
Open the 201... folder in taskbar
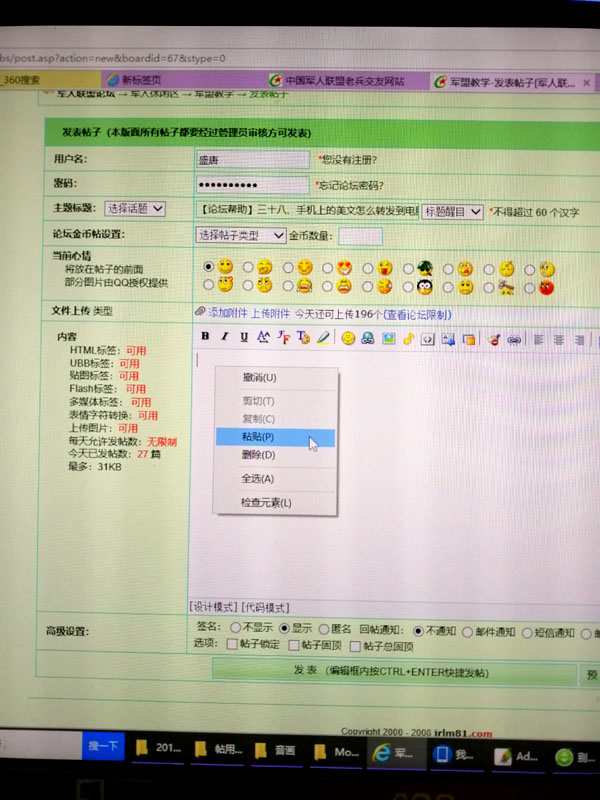click(157, 748)
